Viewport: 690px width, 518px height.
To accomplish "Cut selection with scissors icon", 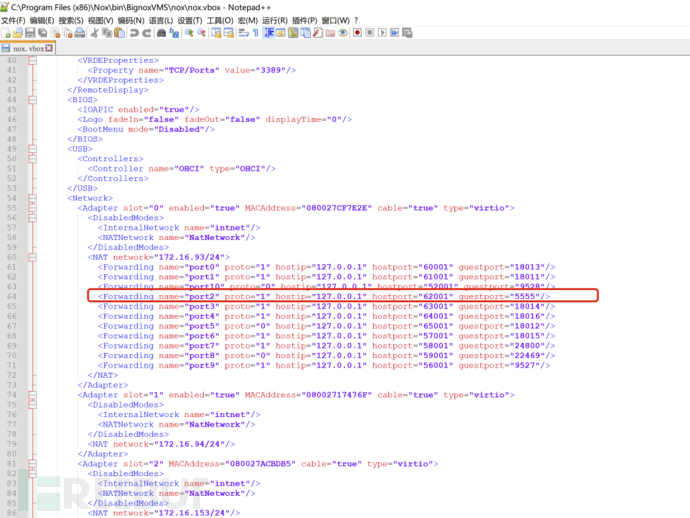I will point(94,33).
